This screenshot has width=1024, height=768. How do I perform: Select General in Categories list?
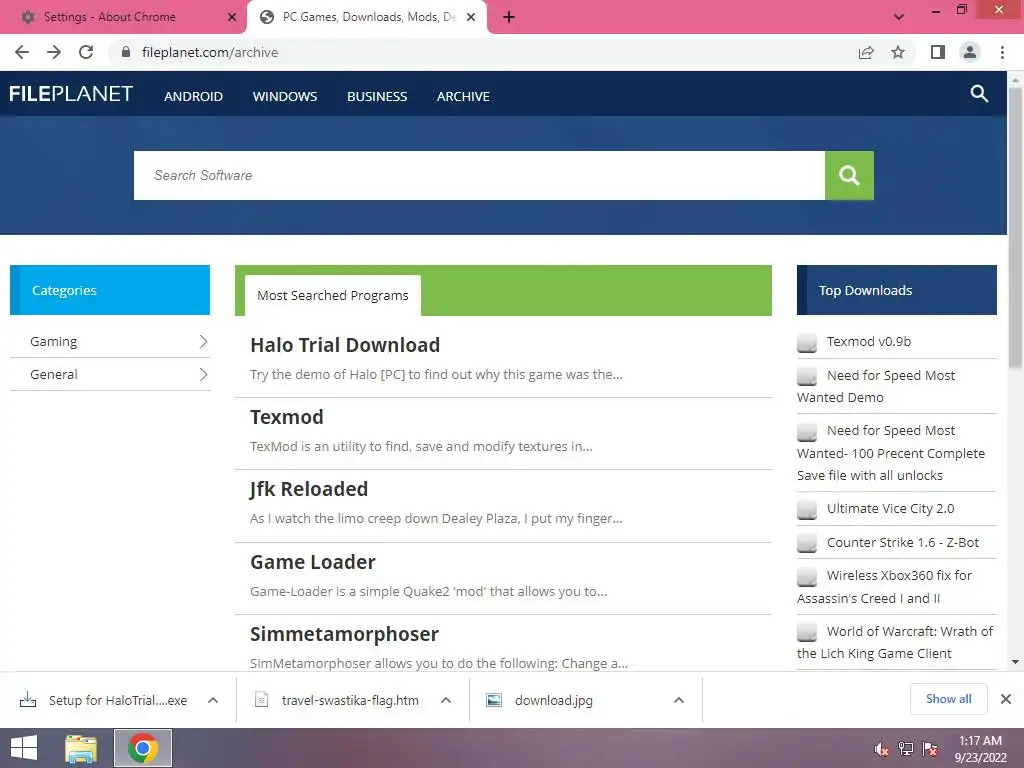pyautogui.click(x=54, y=374)
